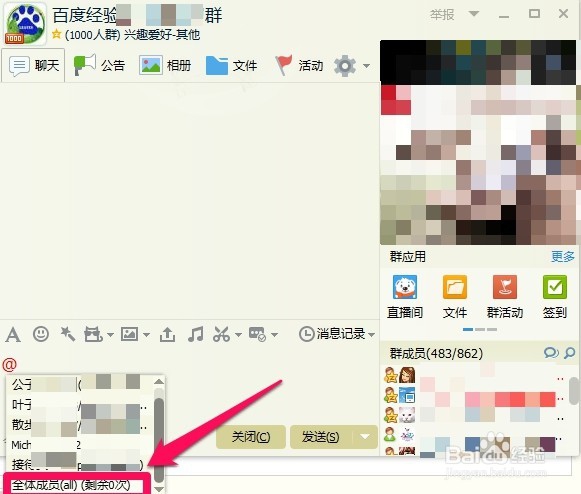Click the 发送(S) button

click(321, 437)
